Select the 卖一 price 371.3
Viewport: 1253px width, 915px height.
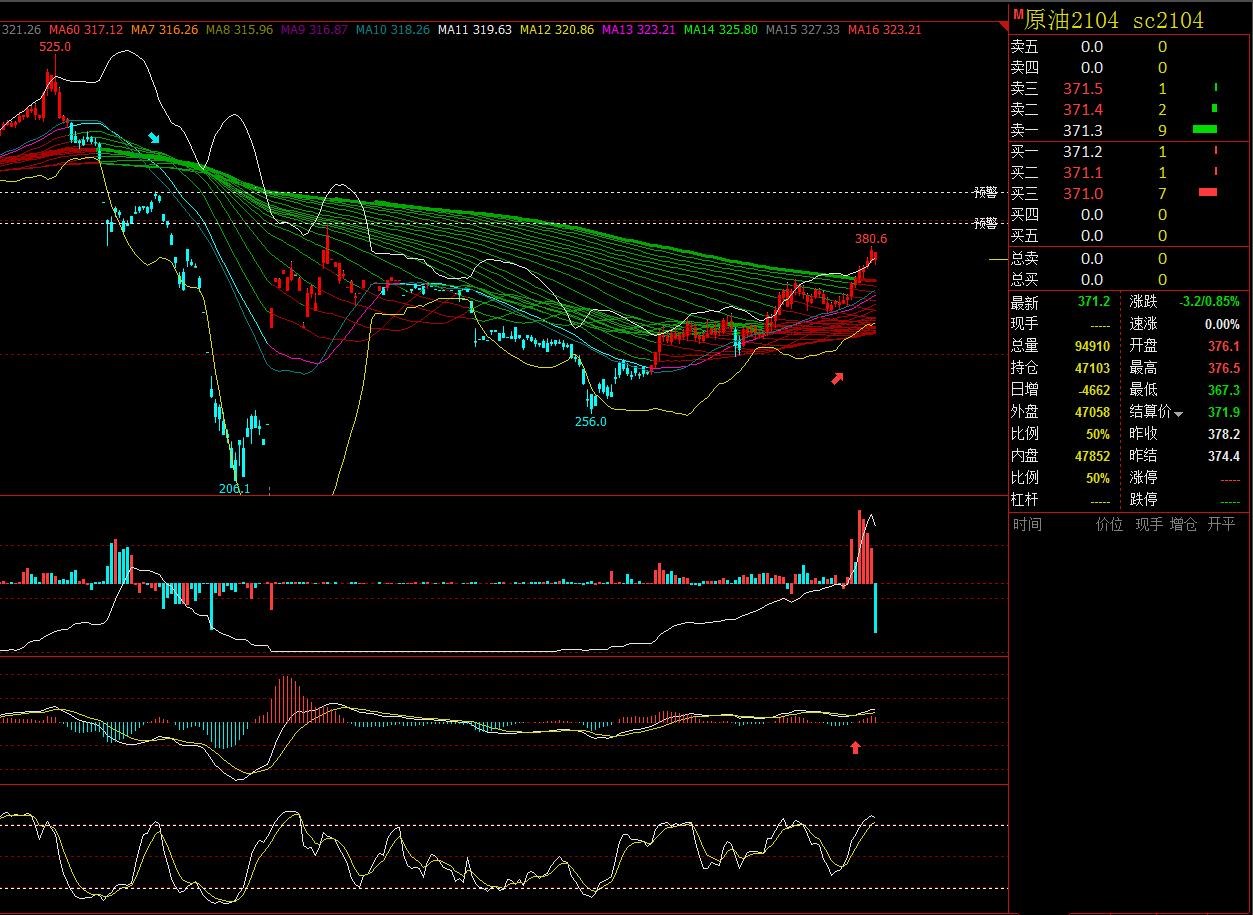[x=1083, y=131]
